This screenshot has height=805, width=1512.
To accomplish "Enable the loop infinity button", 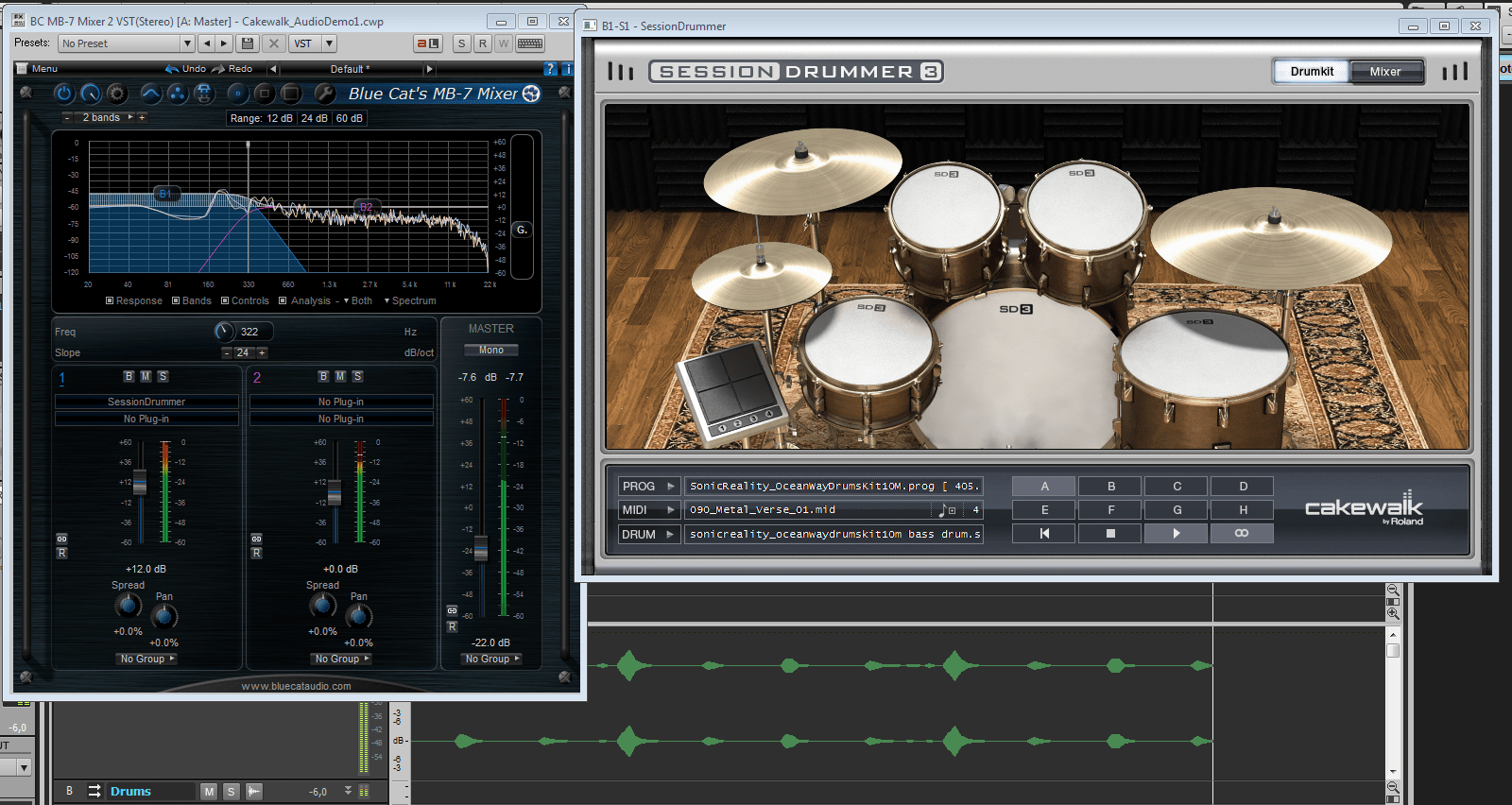I will 1242,534.
